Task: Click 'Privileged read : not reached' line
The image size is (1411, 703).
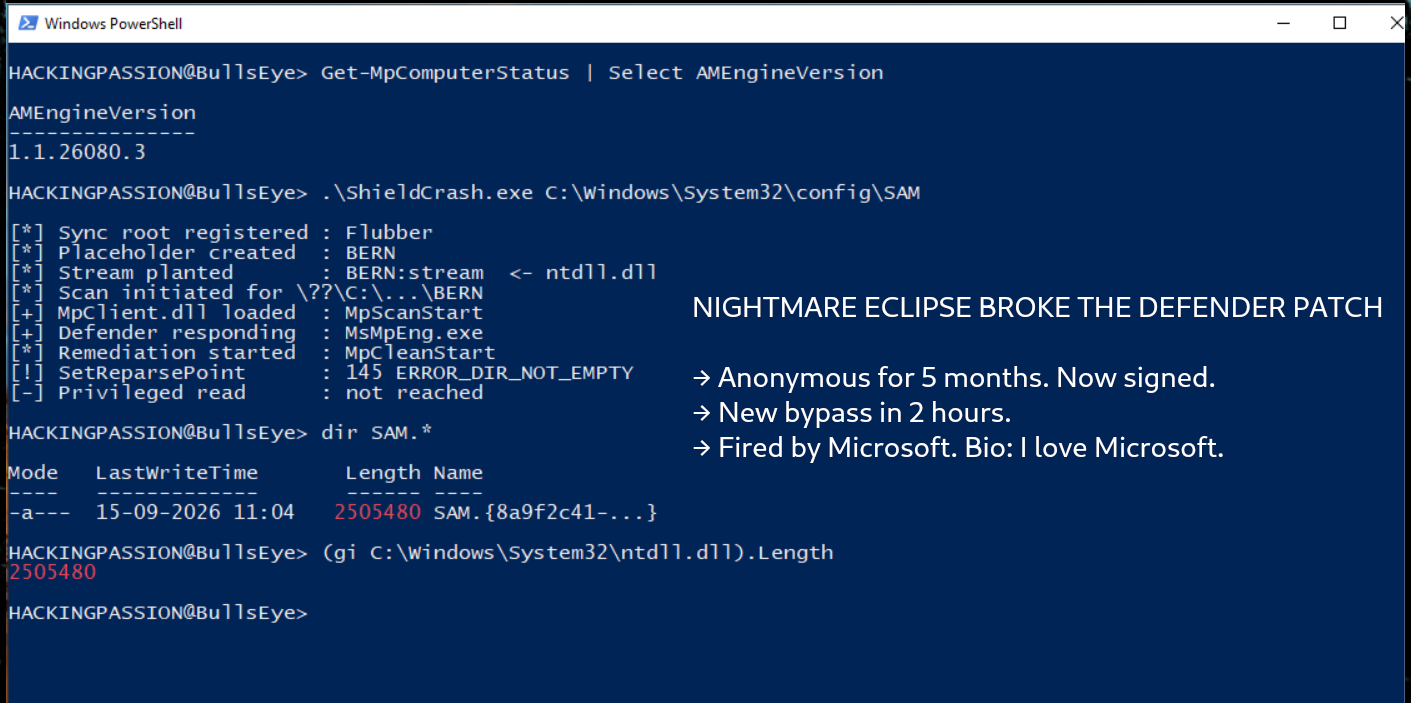Action: coord(246,393)
